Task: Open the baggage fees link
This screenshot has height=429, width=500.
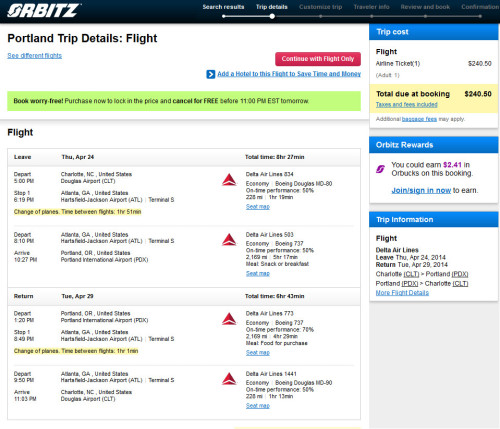Action: coord(419,119)
